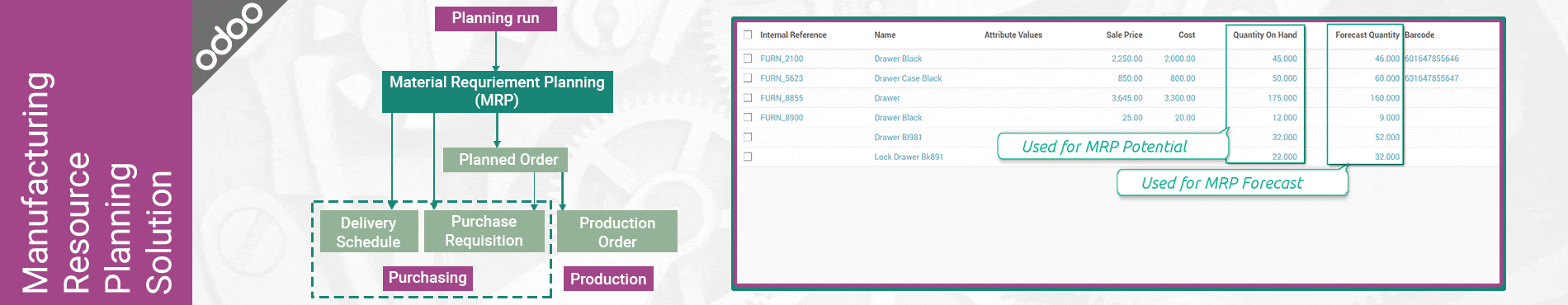Open the Lock Drawer Bk891 product

tap(909, 157)
